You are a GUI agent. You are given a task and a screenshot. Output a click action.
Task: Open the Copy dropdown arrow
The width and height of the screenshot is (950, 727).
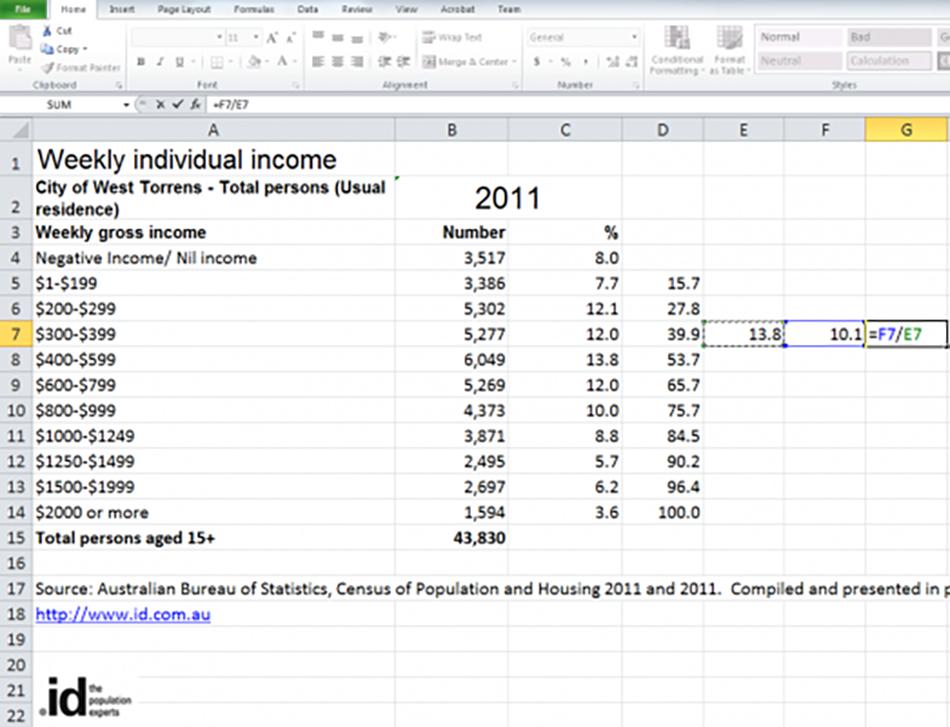(x=85, y=49)
